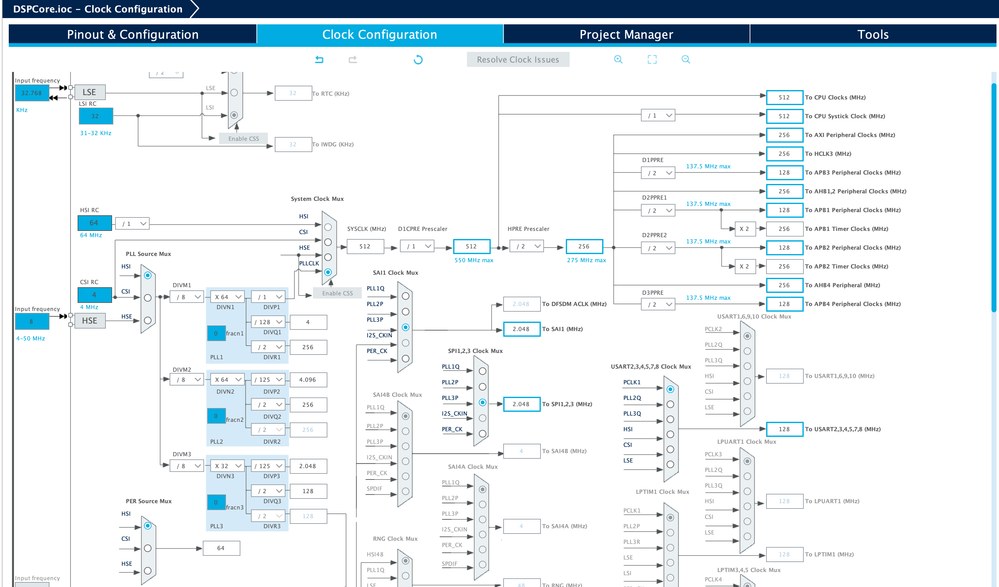Click the LSE 32.768 input frequency field
999x587 pixels.
[32, 93]
